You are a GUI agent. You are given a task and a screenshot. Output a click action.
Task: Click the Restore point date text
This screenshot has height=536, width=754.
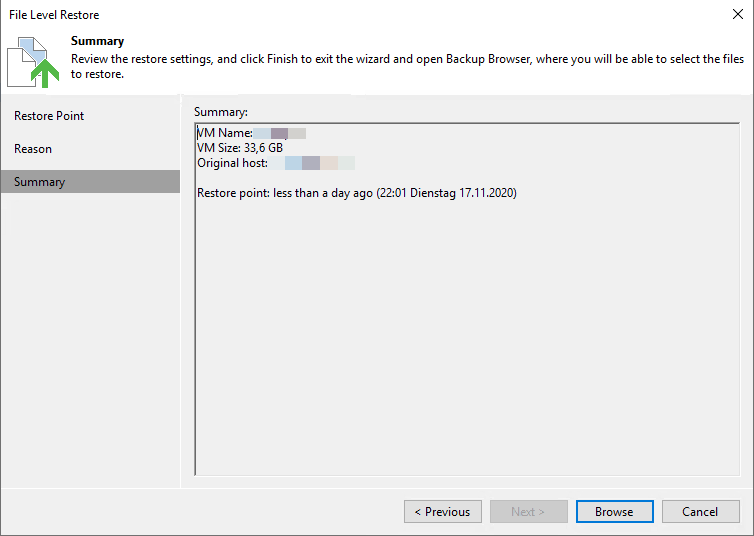(357, 193)
